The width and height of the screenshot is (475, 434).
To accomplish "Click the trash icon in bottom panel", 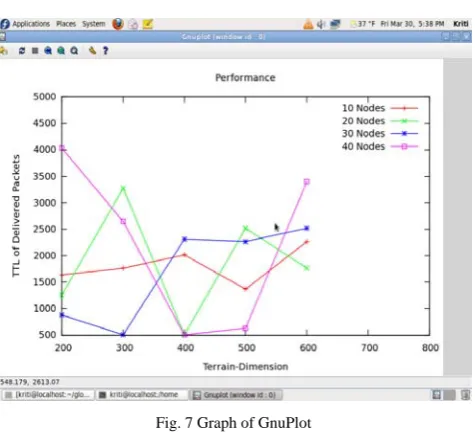I will tap(466, 395).
